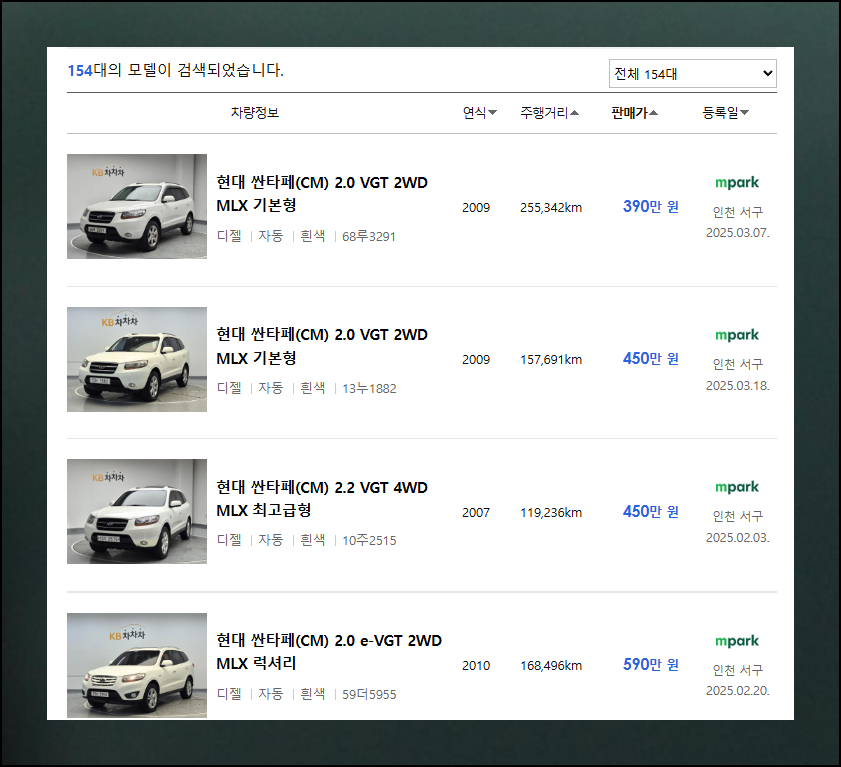Click mpark logo in 2025.02.03. row
Image resolution: width=841 pixels, height=767 pixels.
pos(737,488)
